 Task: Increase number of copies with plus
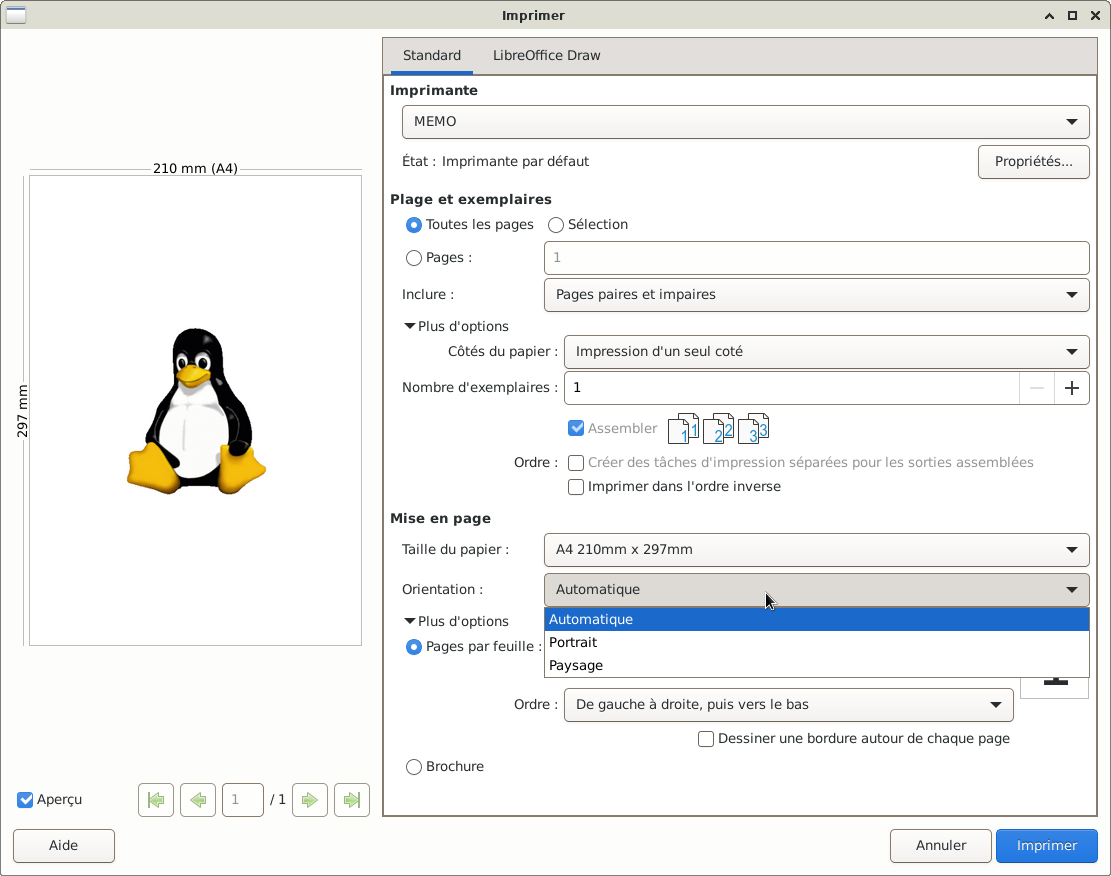(1071, 388)
